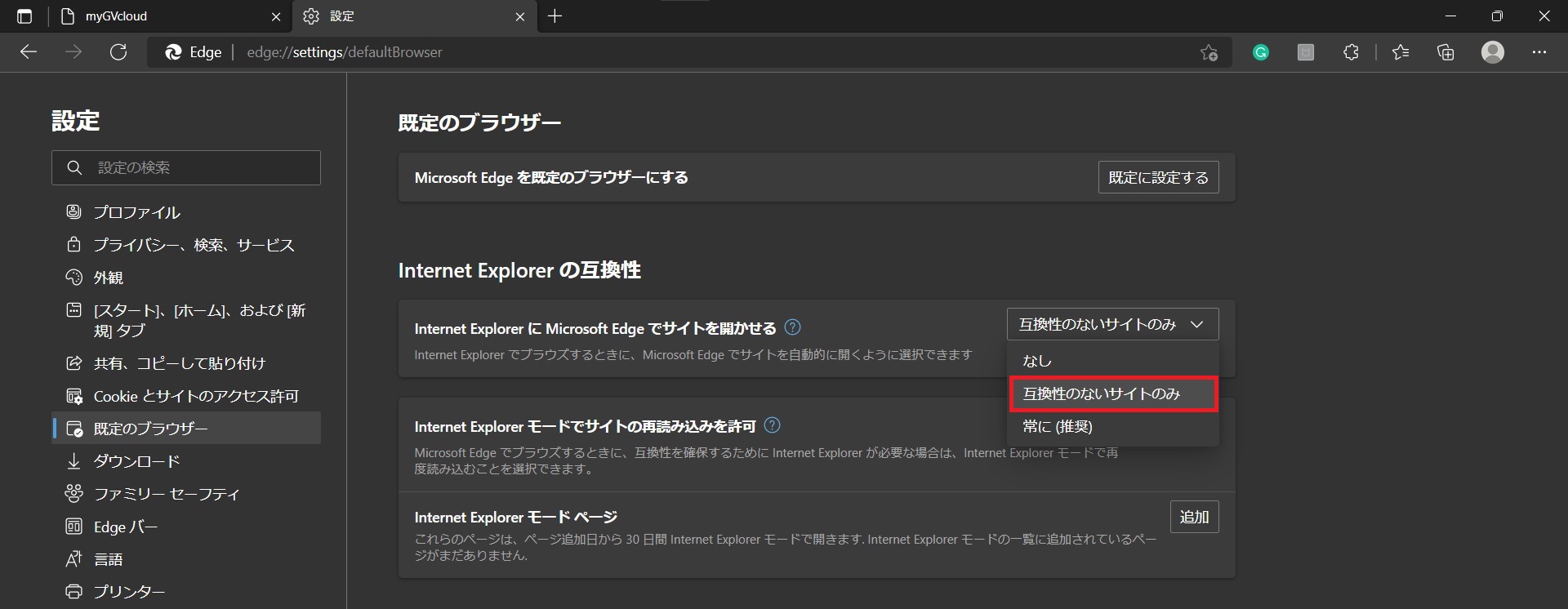Collapse the 互換性のないサイトのみ dropdown box
1568x609 pixels.
(1112, 324)
